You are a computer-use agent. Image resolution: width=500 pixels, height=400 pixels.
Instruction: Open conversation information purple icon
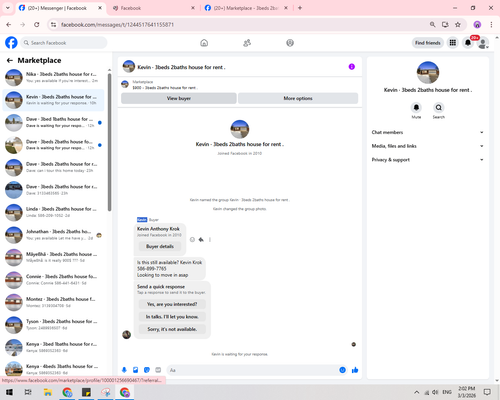click(352, 67)
